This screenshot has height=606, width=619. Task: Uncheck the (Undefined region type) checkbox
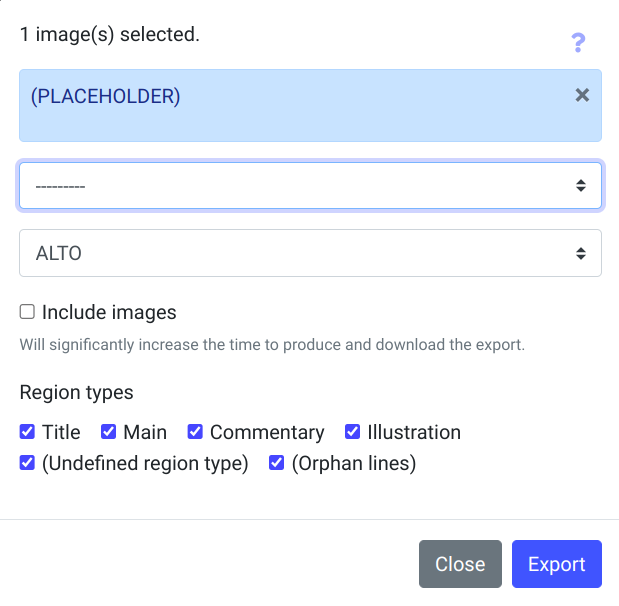[x=27, y=463]
